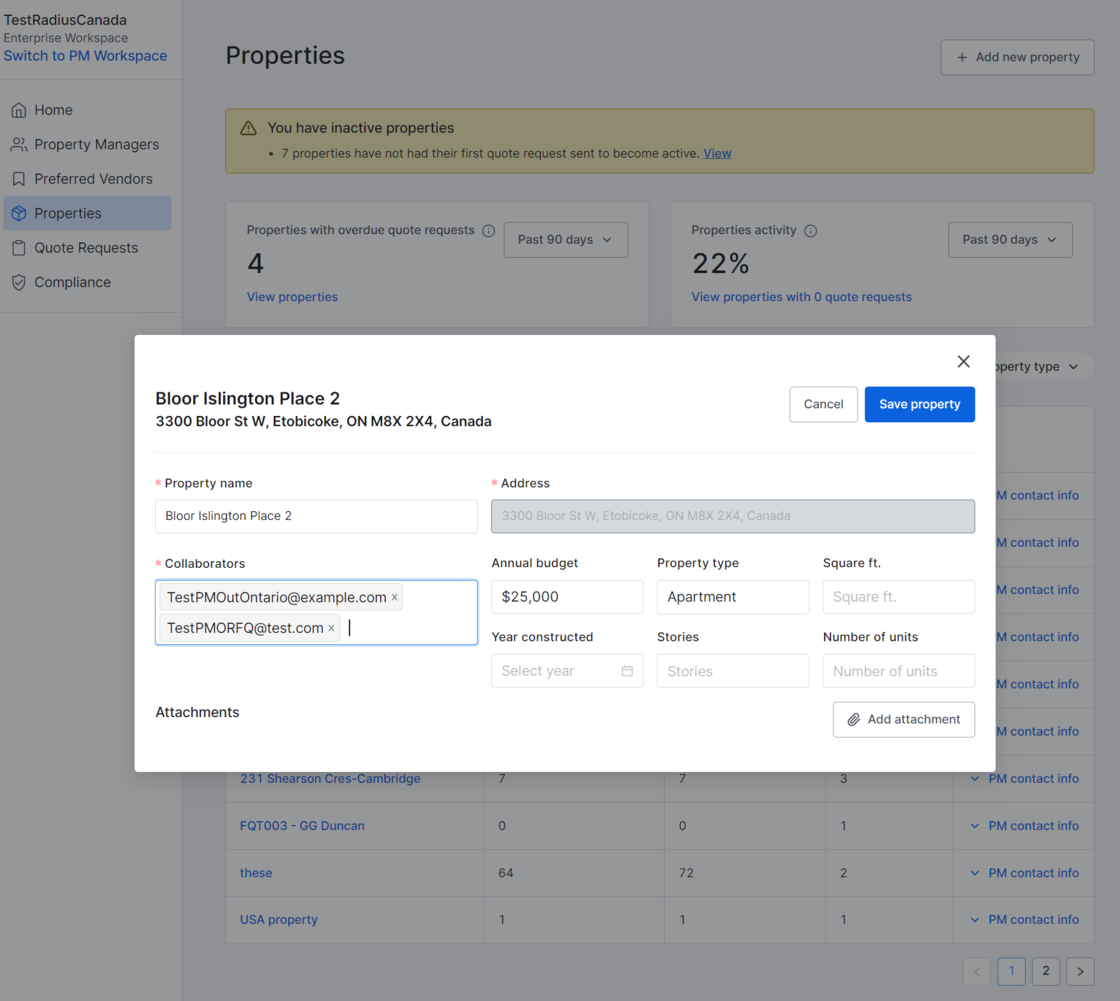Open Properties activity Past 90 days dropdown
Viewport: 1120px width, 1001px height.
pyautogui.click(x=1009, y=240)
